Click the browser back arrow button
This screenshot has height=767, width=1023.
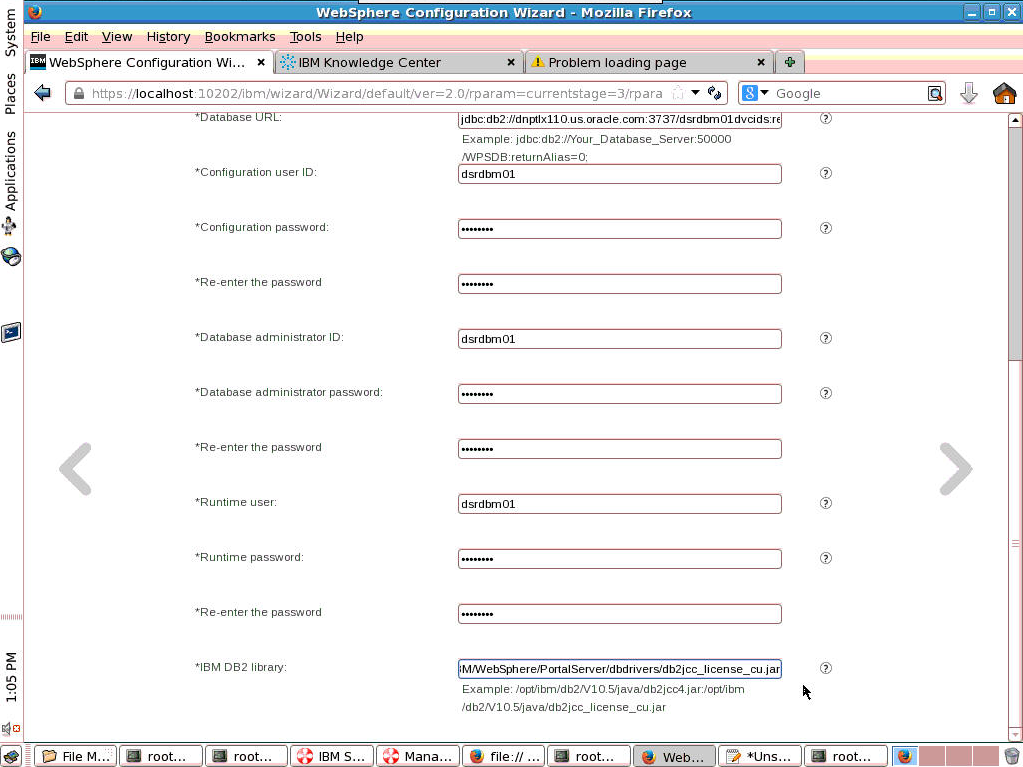[x=43, y=93]
